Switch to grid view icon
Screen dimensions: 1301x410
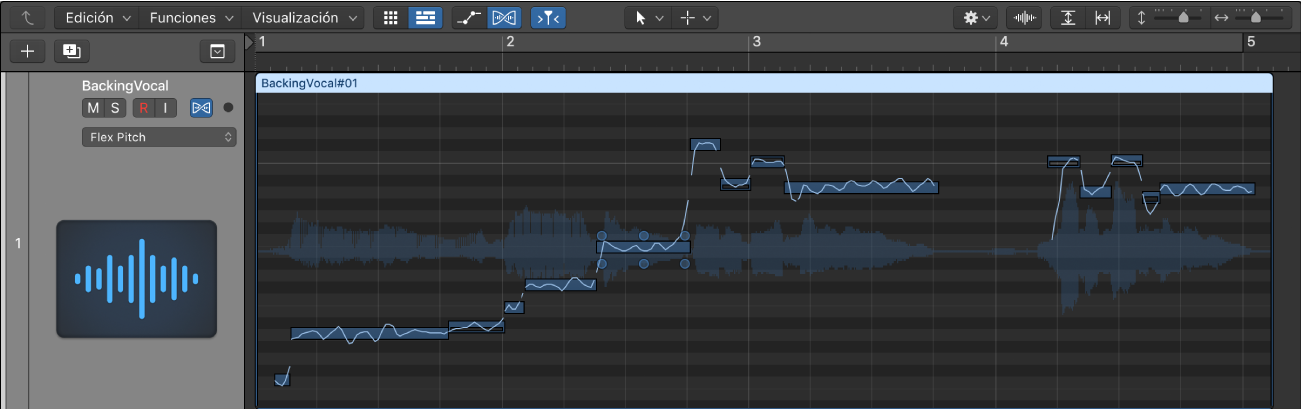(x=391, y=18)
